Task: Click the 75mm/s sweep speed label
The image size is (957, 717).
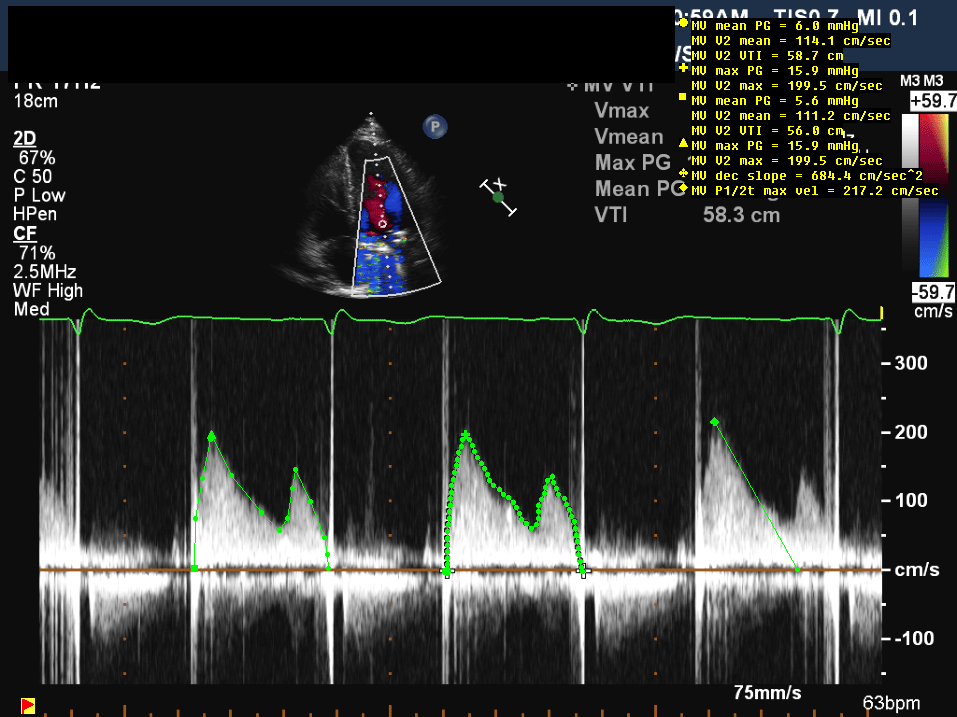Action: coord(767,693)
